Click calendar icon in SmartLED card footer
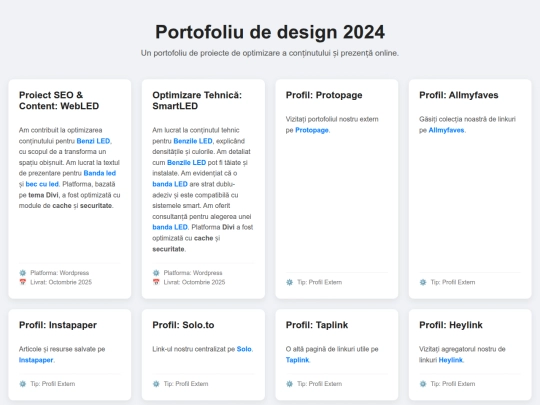The width and height of the screenshot is (540, 405). (156, 282)
